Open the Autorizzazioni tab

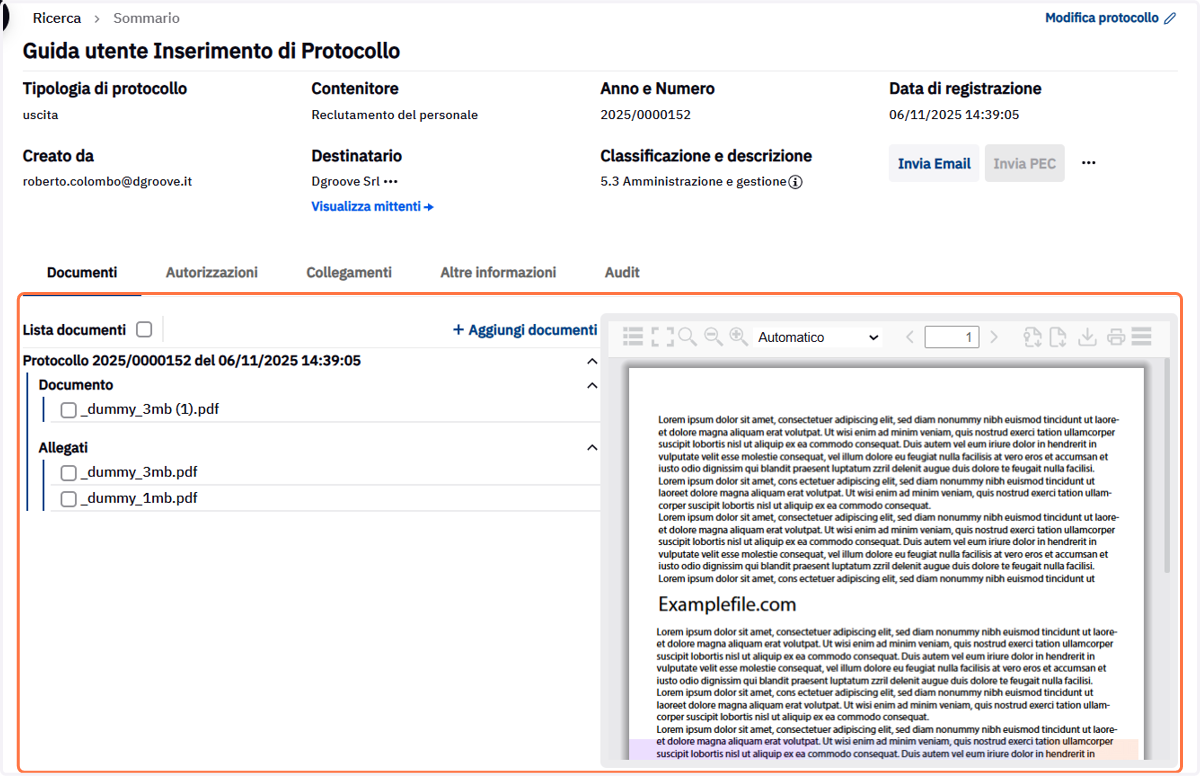(x=212, y=272)
